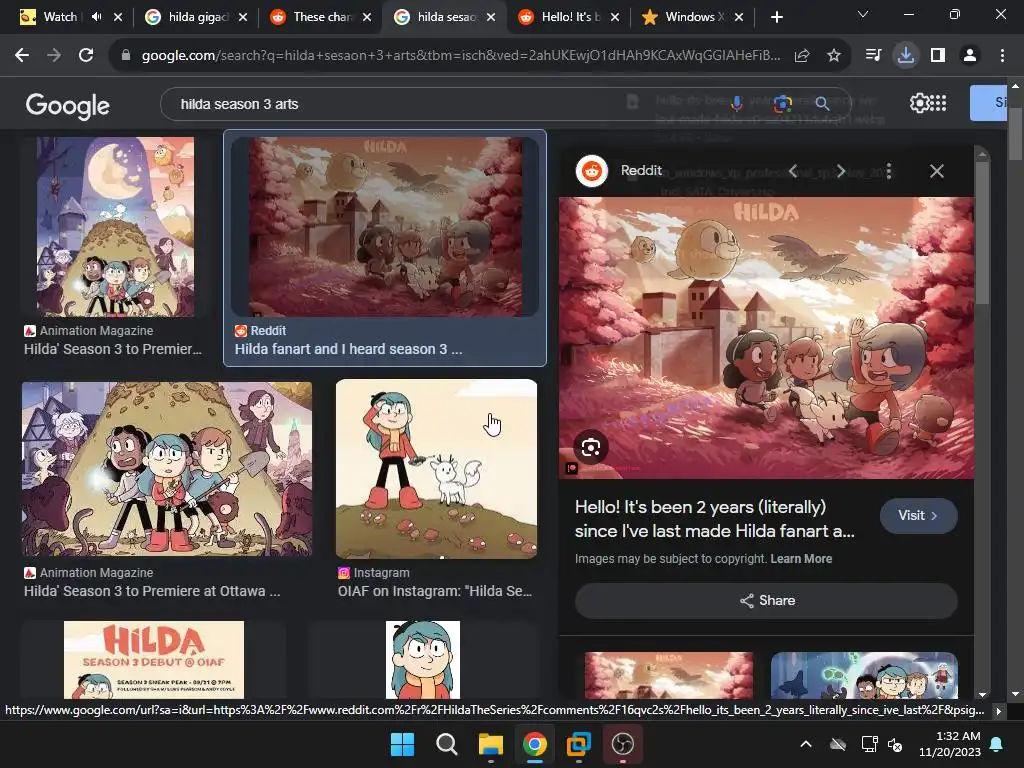
Task: Open the notifications bell
Action: 997,744
